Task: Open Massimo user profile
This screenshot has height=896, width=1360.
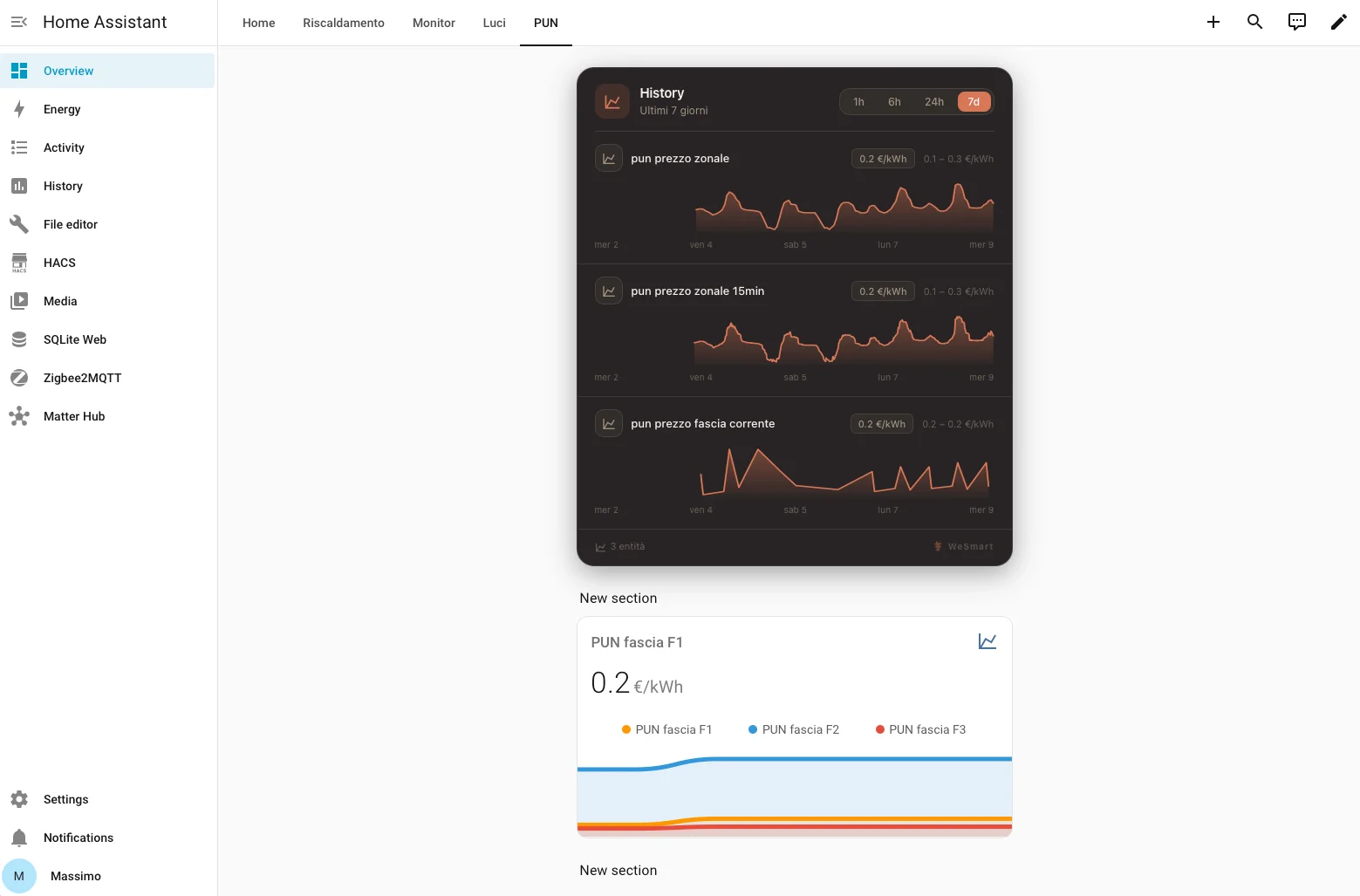Action: 108,876
